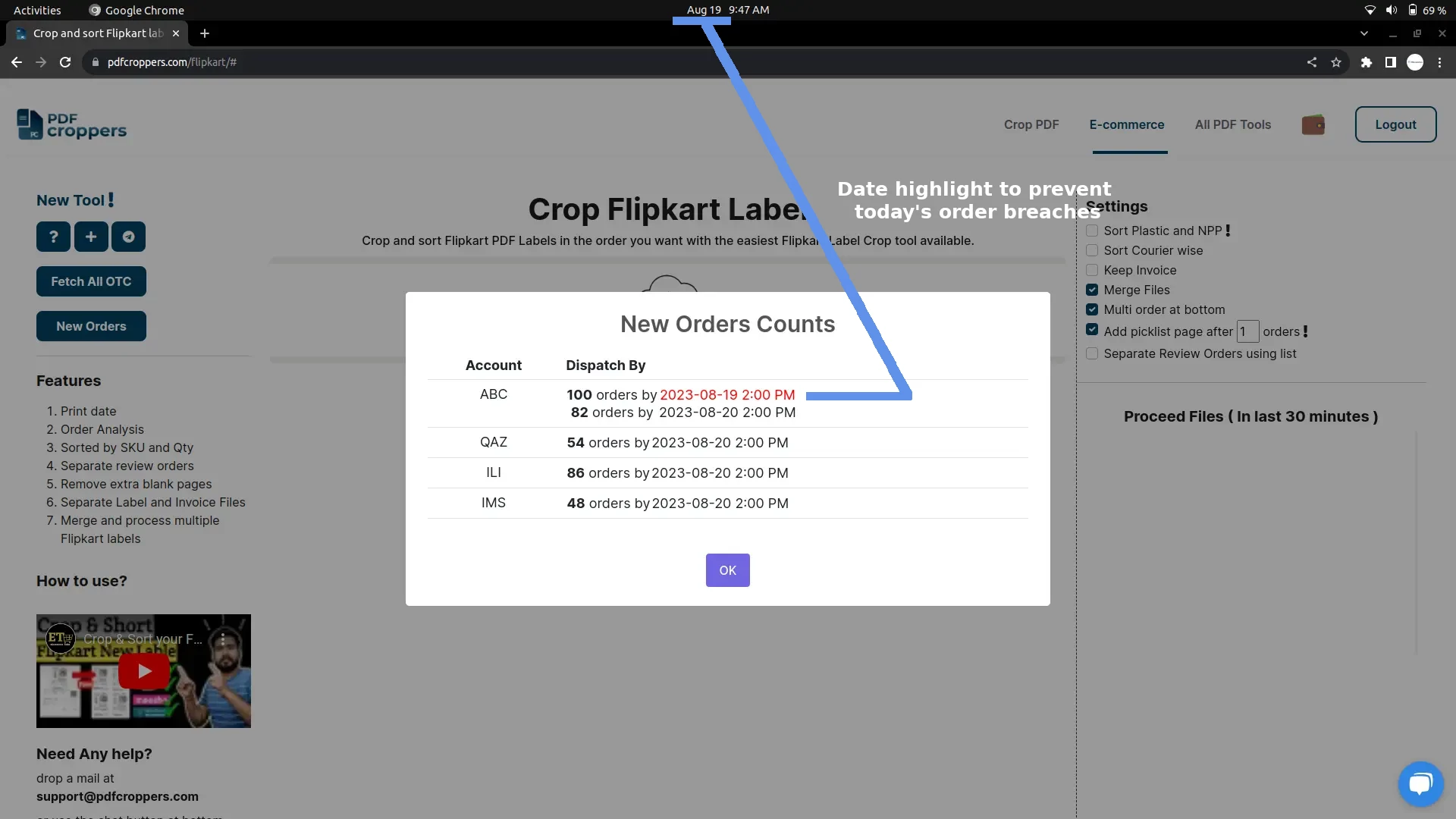The image size is (1456, 819).
Task: Open the chat support bubble
Action: click(1420, 783)
